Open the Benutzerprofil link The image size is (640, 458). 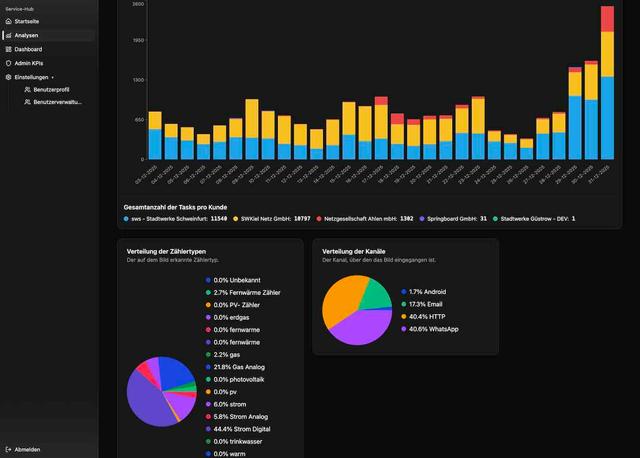(51, 90)
